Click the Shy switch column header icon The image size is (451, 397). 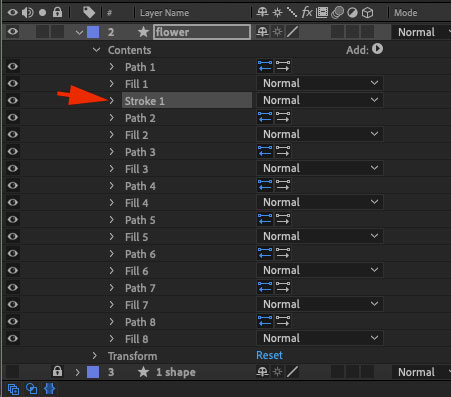(262, 13)
